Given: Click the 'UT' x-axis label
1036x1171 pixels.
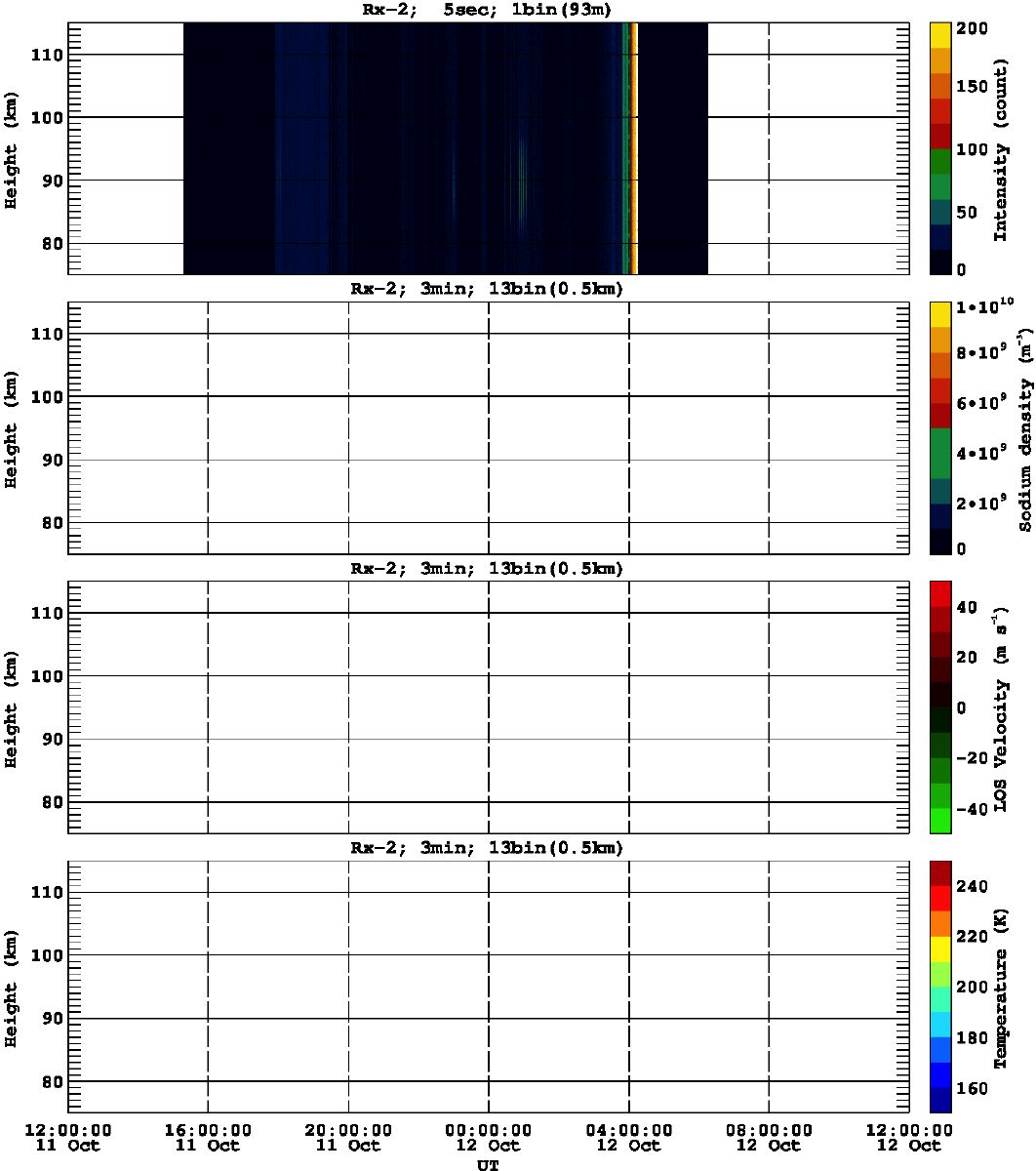Looking at the screenshot, I should pos(488,1164).
